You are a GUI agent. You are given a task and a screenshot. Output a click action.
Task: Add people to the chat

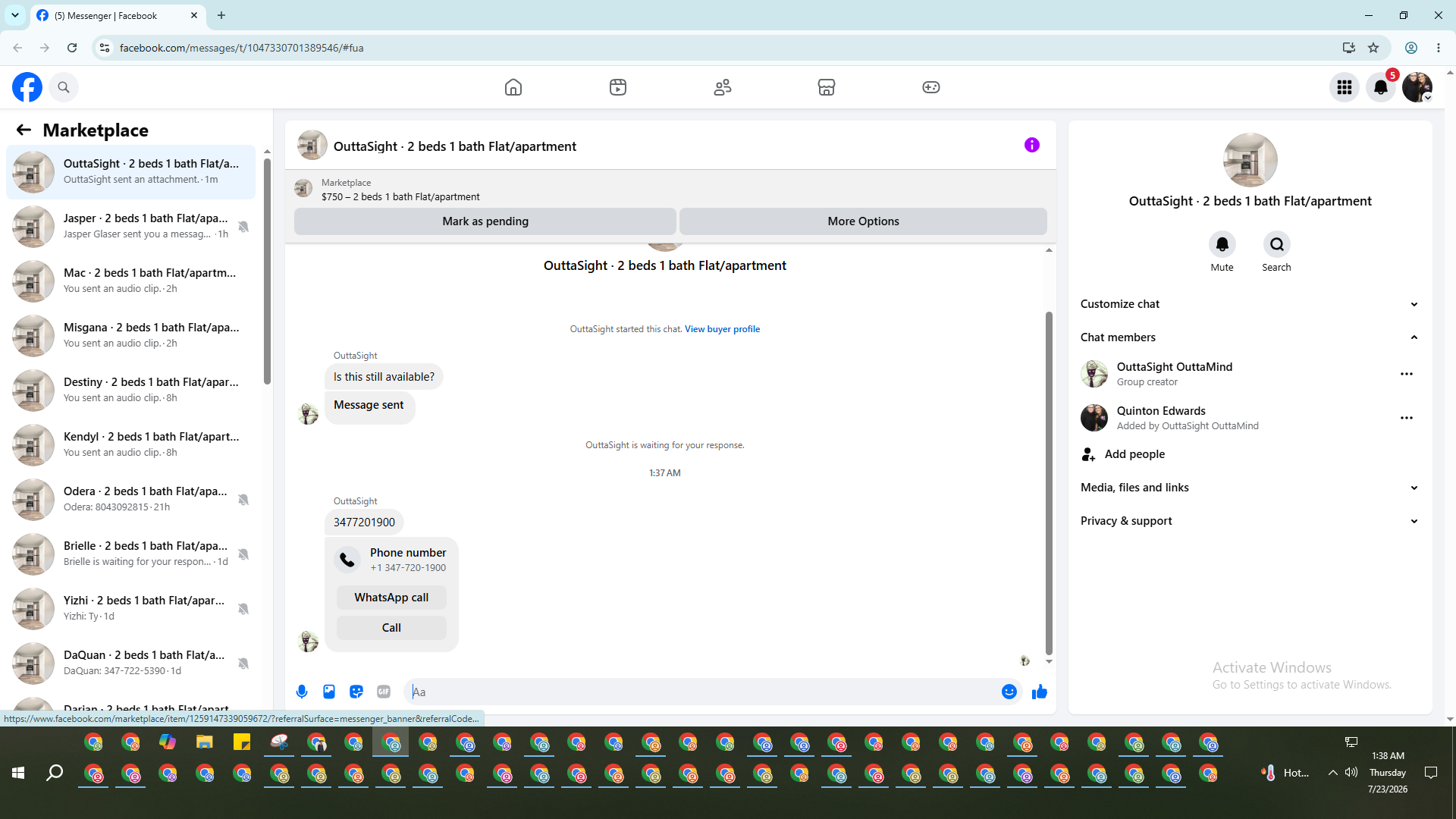point(1250,454)
